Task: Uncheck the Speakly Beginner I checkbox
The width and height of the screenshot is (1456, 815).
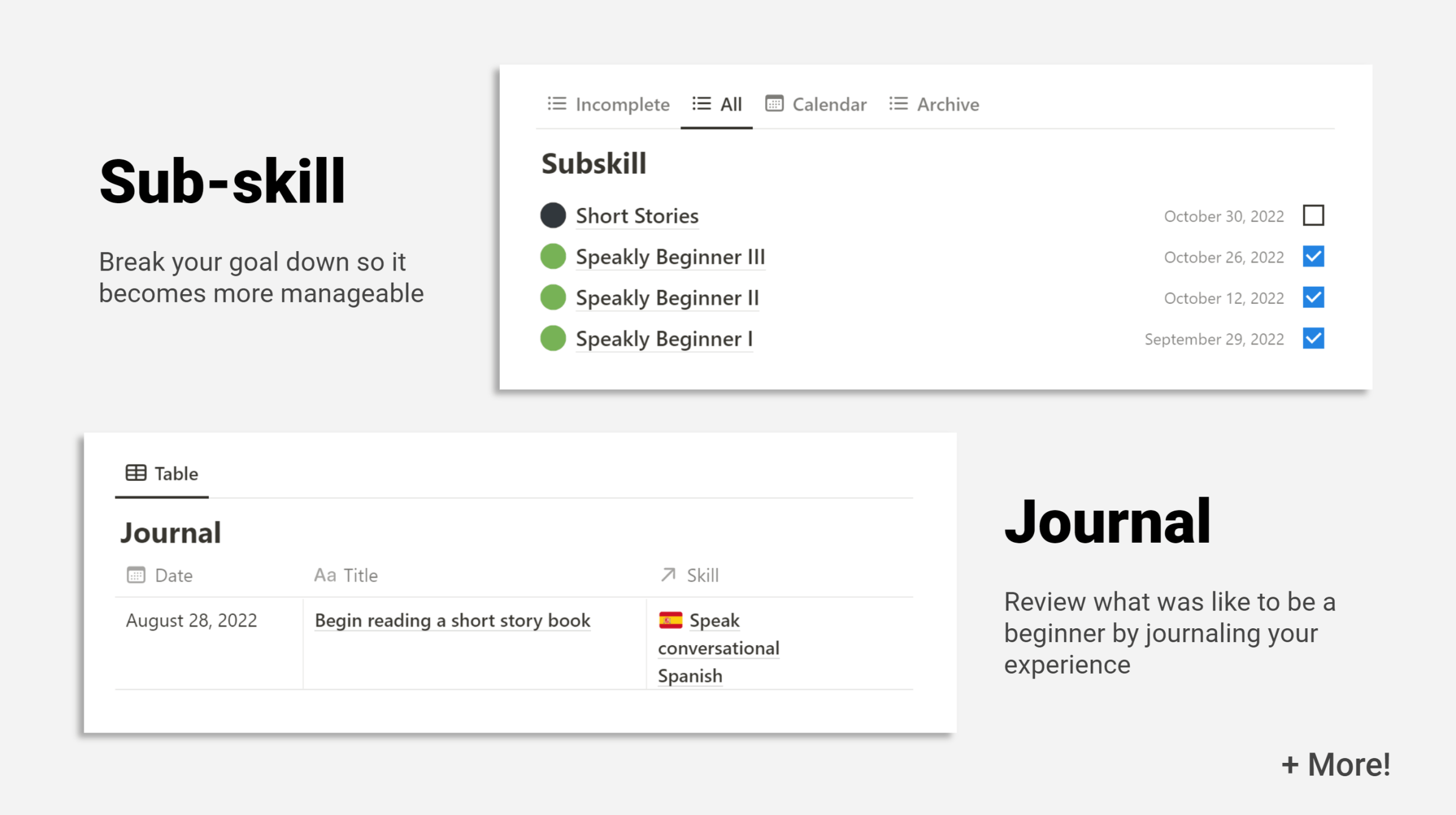Action: (1313, 339)
